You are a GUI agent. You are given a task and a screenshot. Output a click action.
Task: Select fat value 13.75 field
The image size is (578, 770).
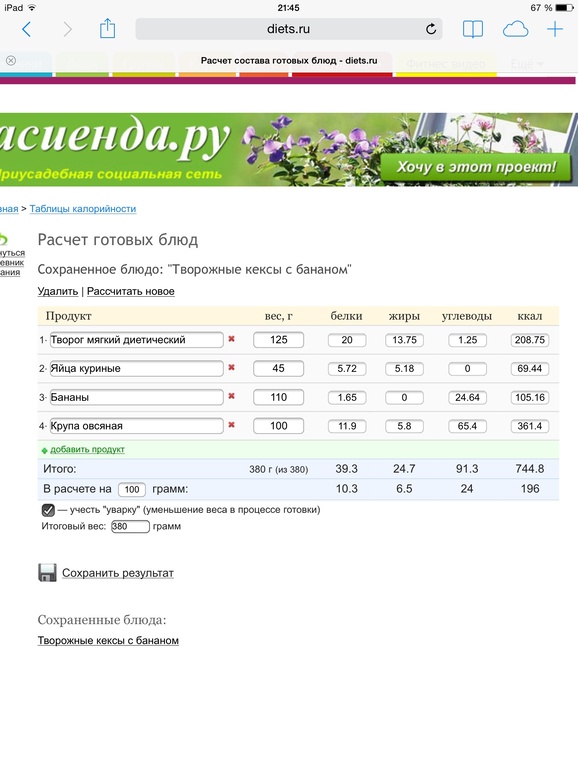coord(404,340)
